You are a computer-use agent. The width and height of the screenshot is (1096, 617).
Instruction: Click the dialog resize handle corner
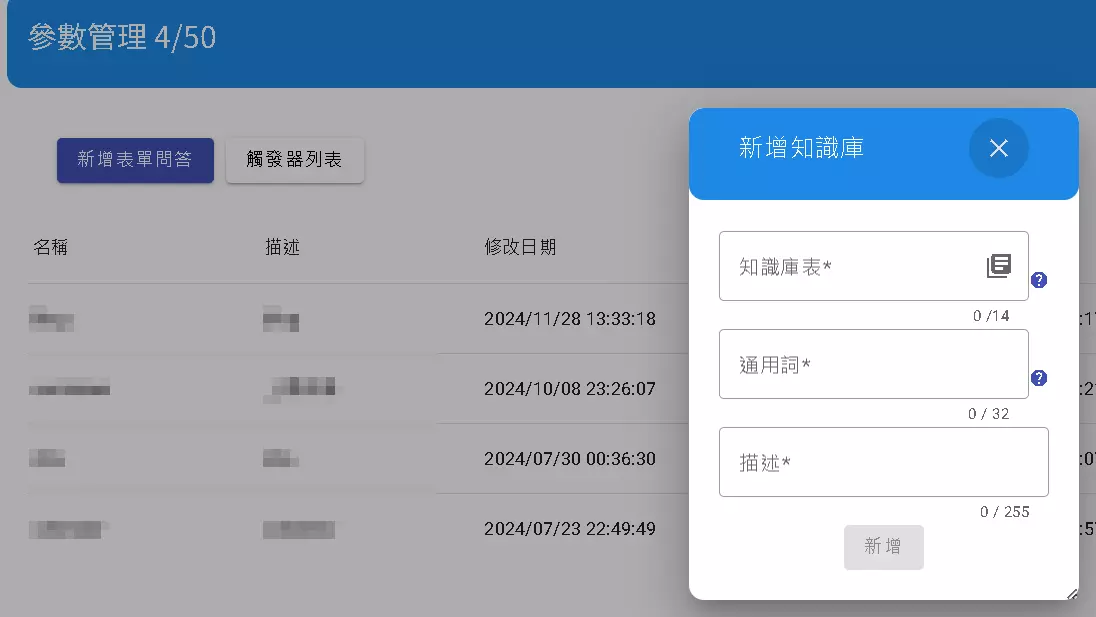coord(1072,593)
